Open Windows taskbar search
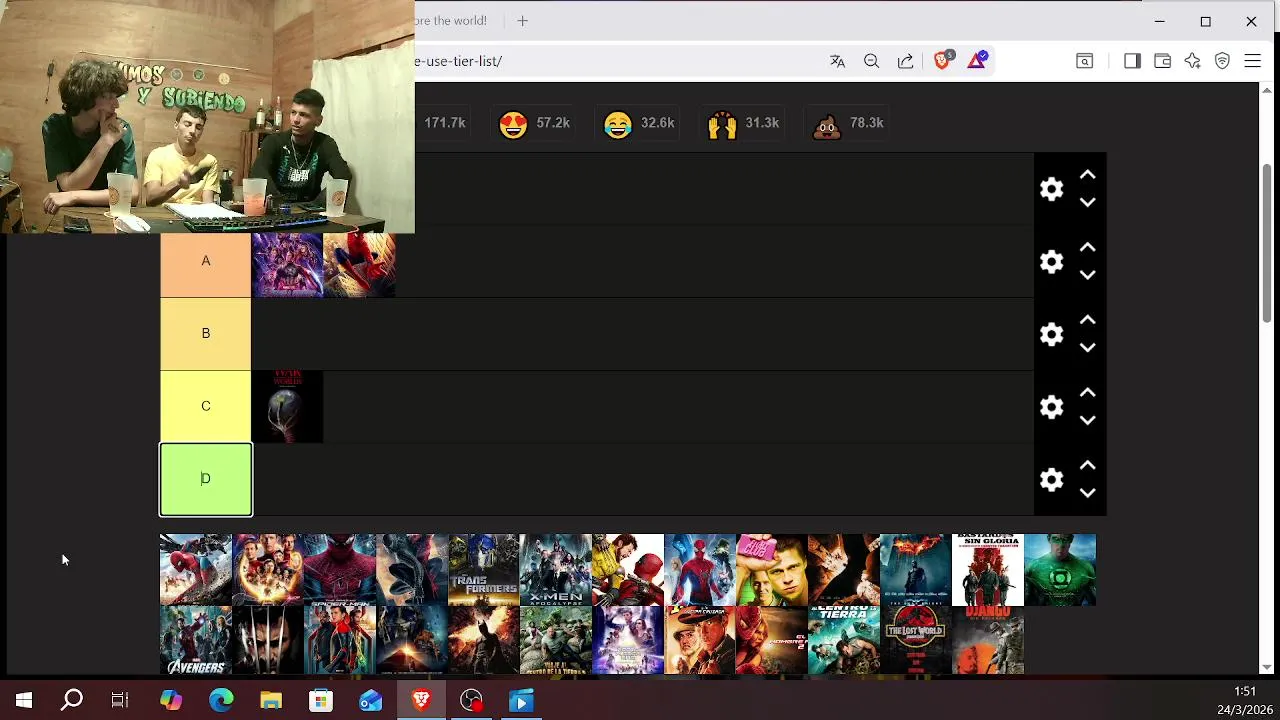The height and width of the screenshot is (720, 1280). coord(72,701)
